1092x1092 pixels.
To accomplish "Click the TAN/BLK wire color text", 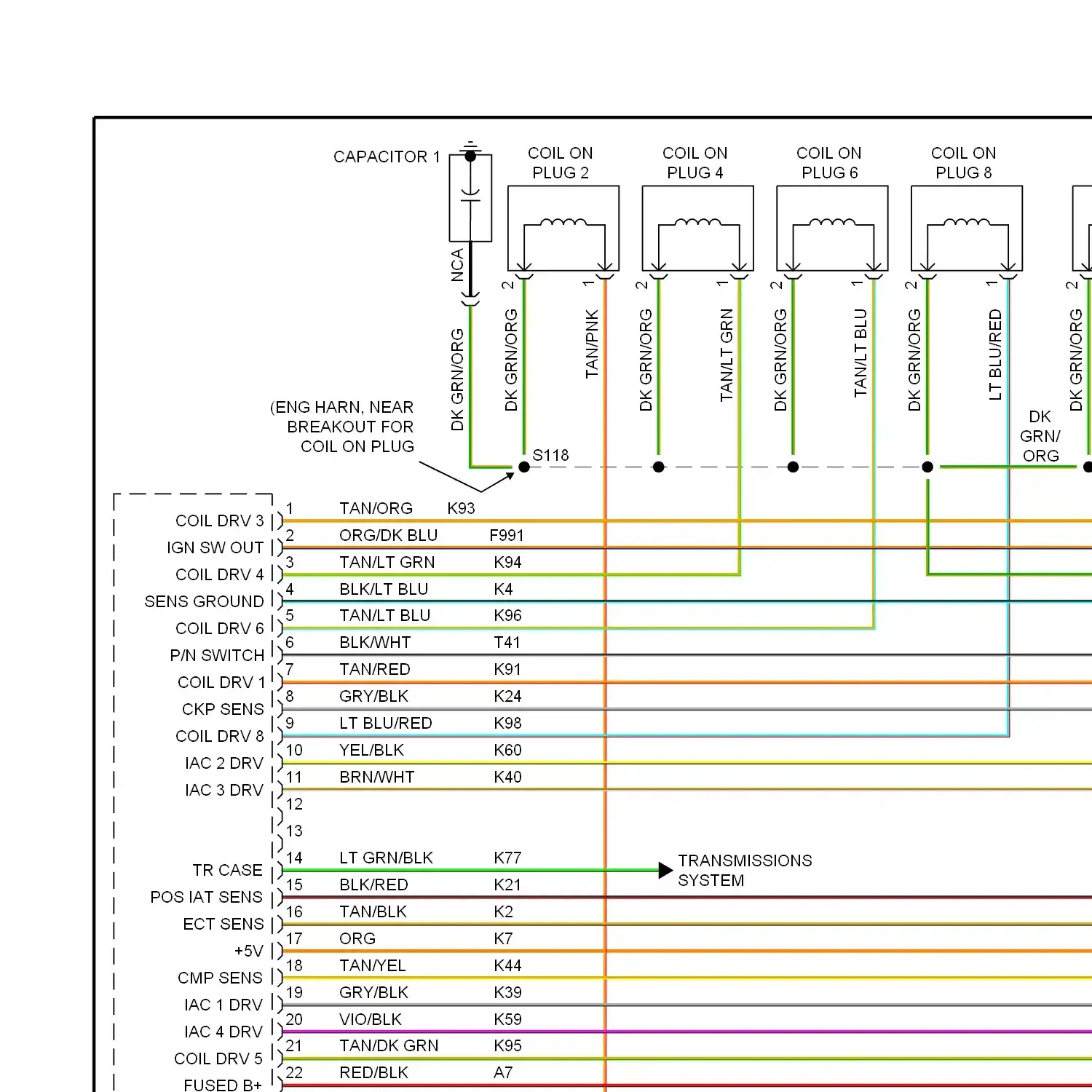I will pos(373,911).
